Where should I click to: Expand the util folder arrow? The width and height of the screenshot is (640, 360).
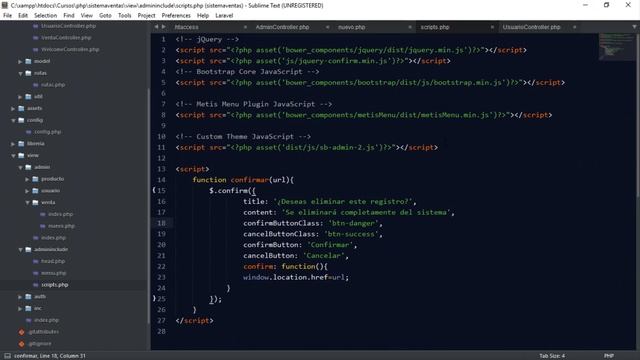(20, 97)
